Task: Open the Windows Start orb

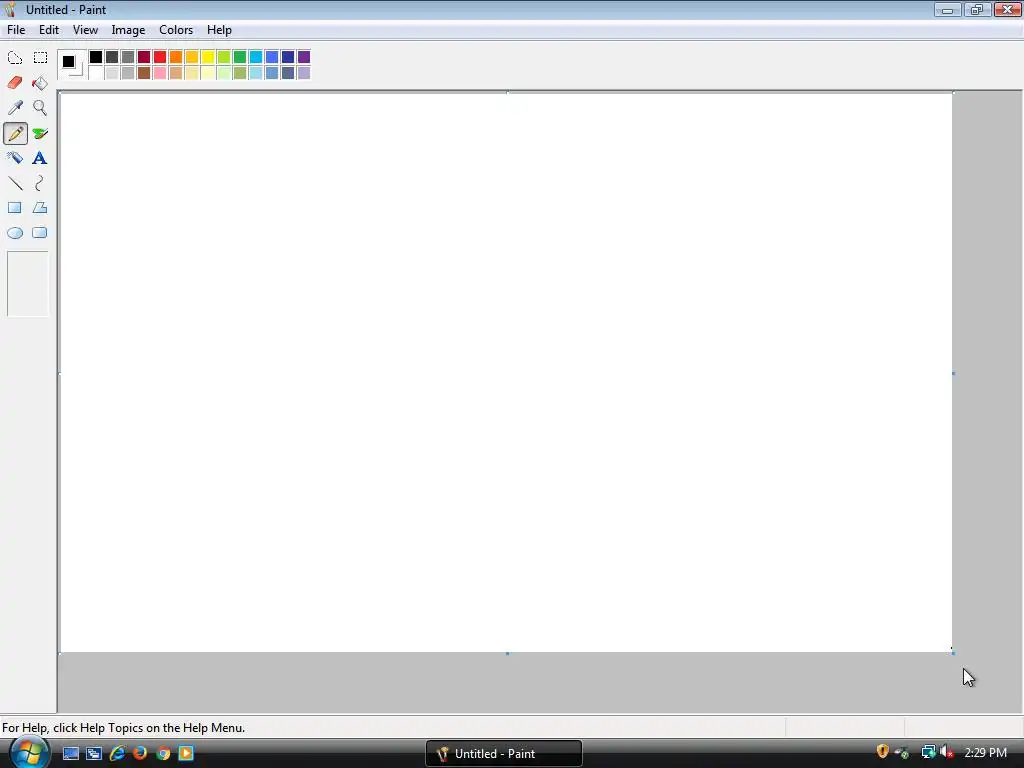Action: [28, 752]
